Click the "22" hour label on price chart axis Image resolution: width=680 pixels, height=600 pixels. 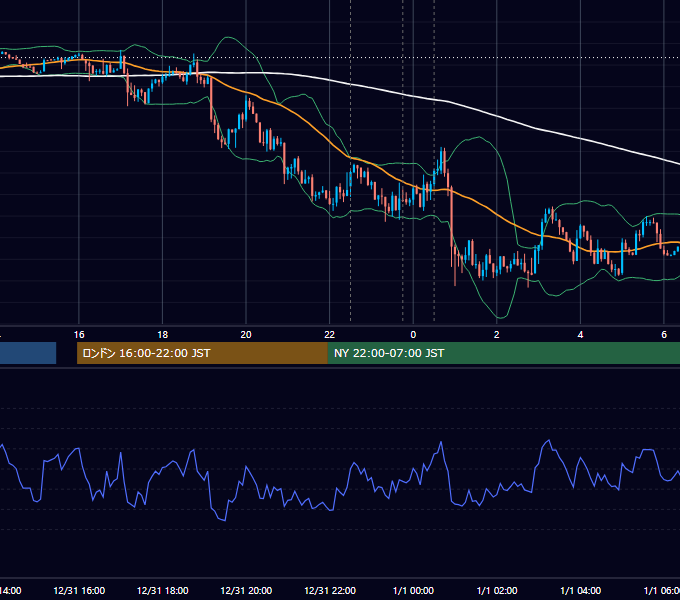coord(330,335)
